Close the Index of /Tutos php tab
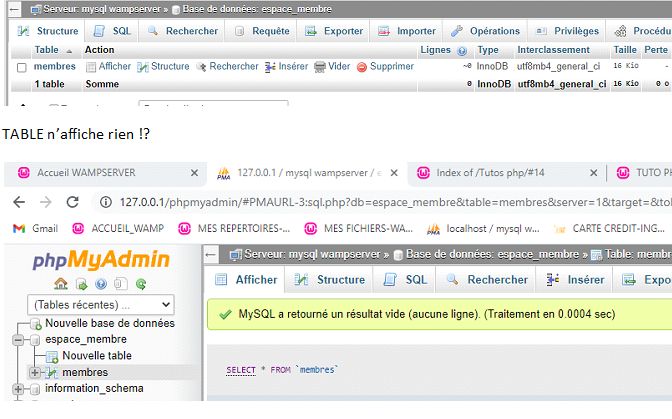Image resolution: width=672 pixels, height=419 pixels. click(594, 173)
